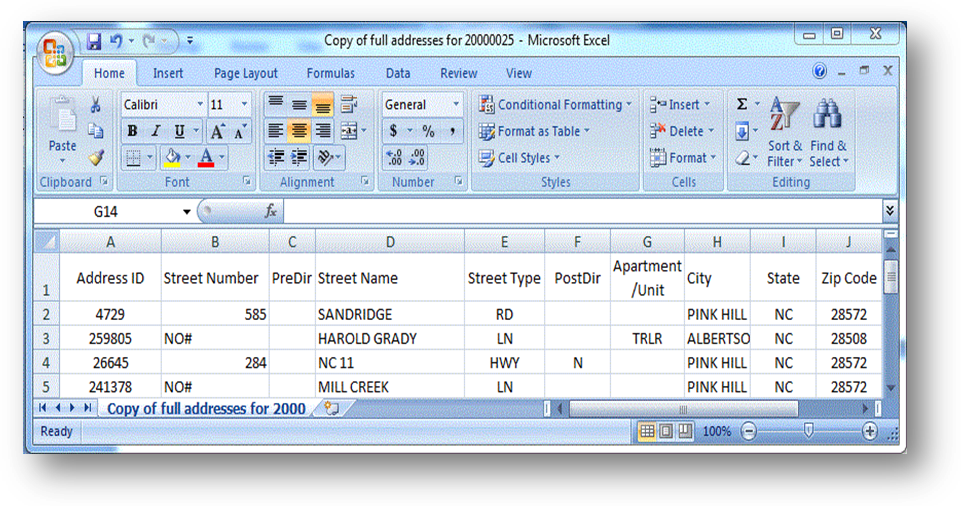Expand the Cell Styles menu
Screen dimensions: 961x506
tap(519, 158)
